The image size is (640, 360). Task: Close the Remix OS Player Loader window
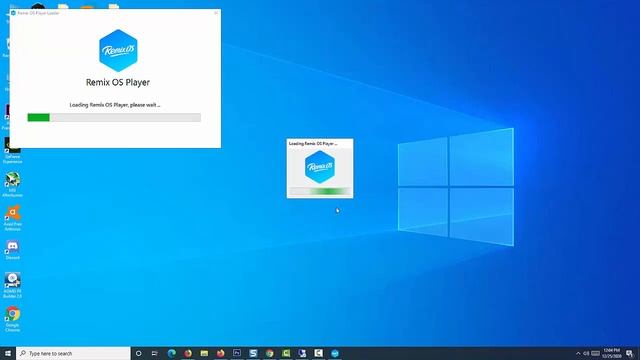pyautogui.click(x=216, y=13)
